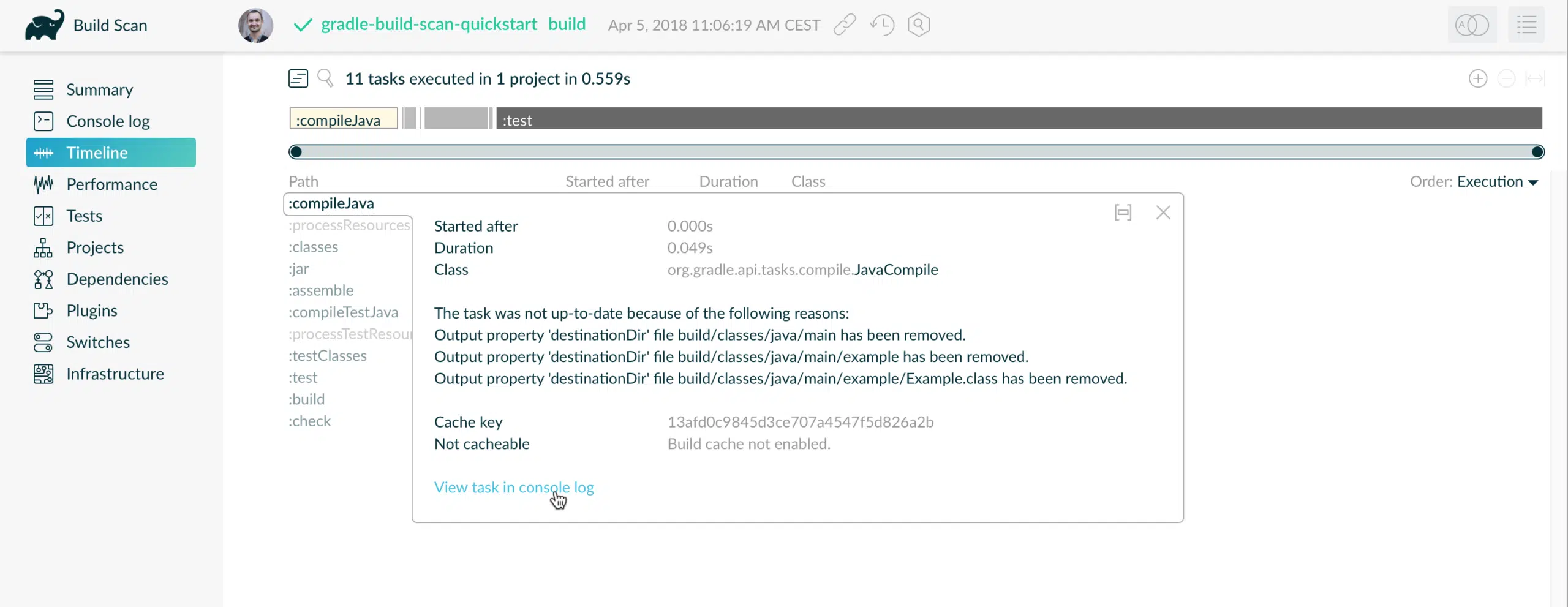Click the task search magnifier icon
Image resolution: width=1568 pixels, height=607 pixels.
click(325, 78)
